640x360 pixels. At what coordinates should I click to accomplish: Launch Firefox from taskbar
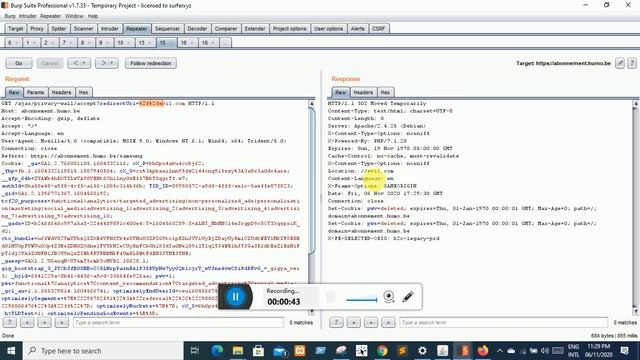pyautogui.click(x=483, y=351)
